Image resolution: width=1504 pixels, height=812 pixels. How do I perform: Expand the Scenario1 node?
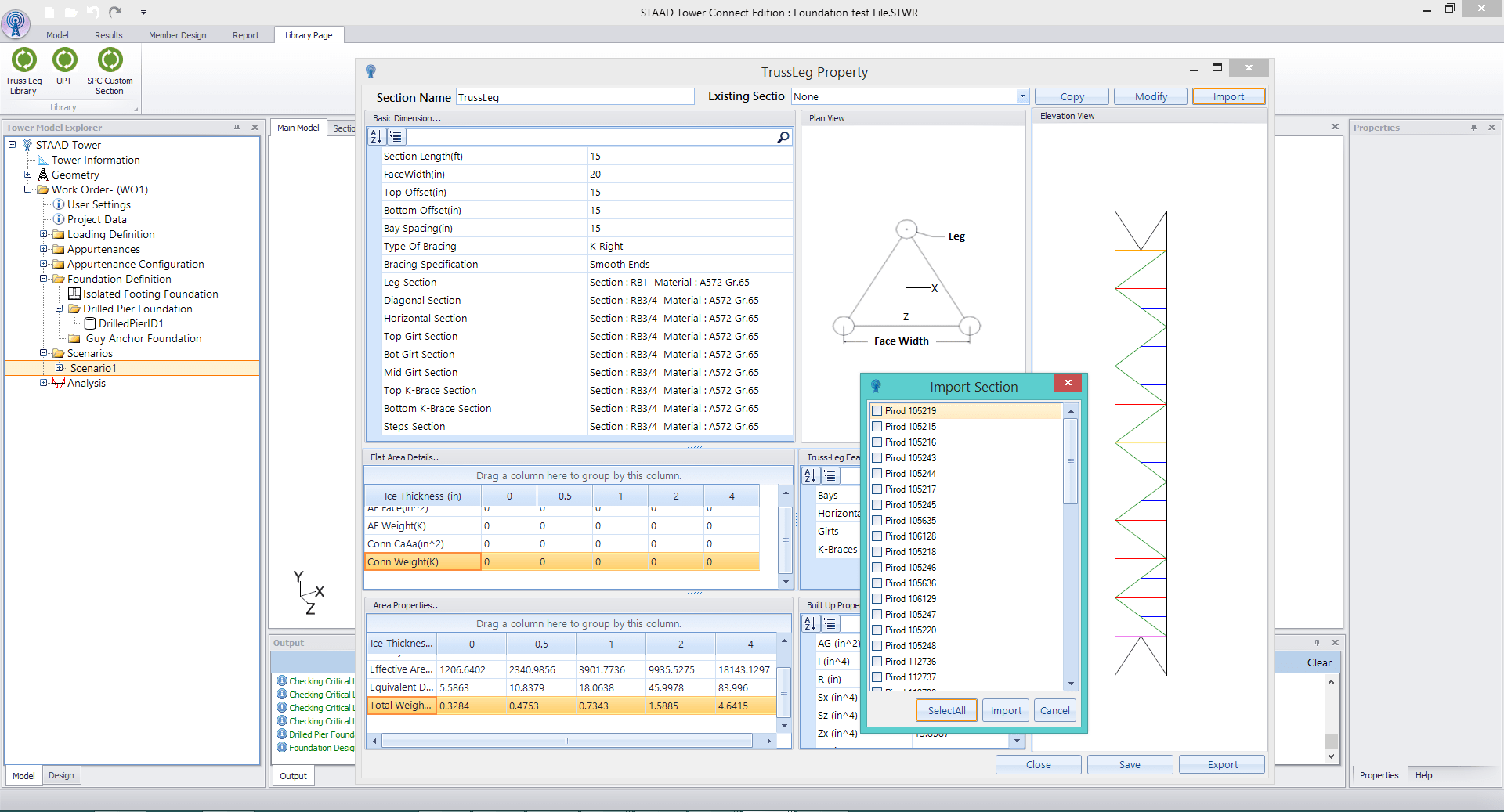coord(60,368)
